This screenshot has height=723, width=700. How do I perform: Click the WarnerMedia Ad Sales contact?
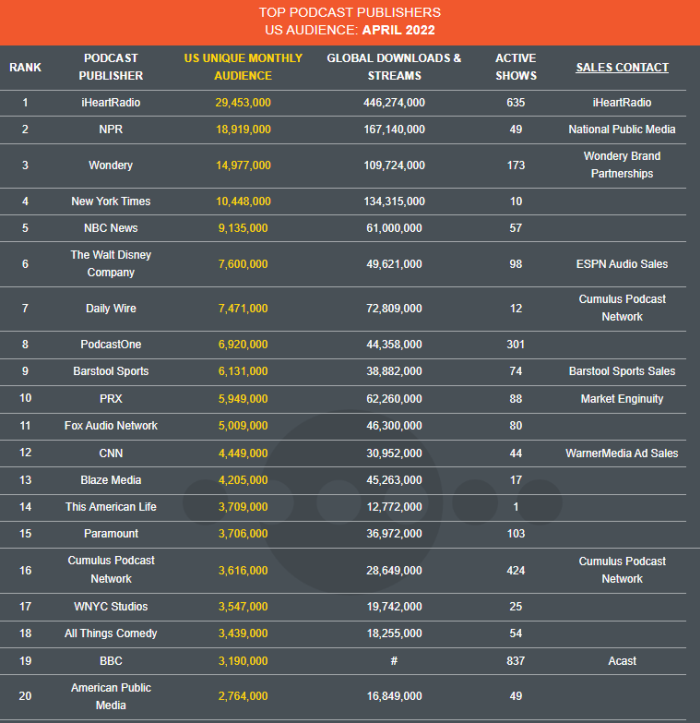622,453
